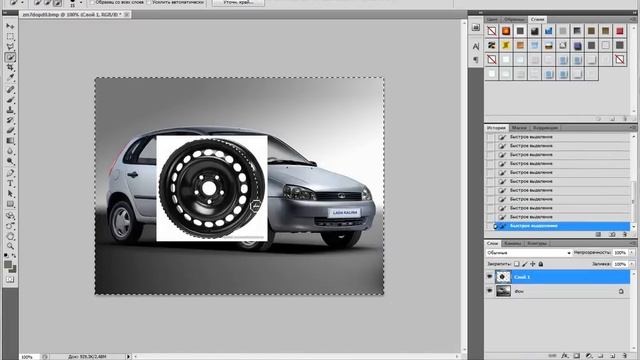This screenshot has width=640, height=360.
Task: Select the 3D Camera tool
Action: point(10,226)
